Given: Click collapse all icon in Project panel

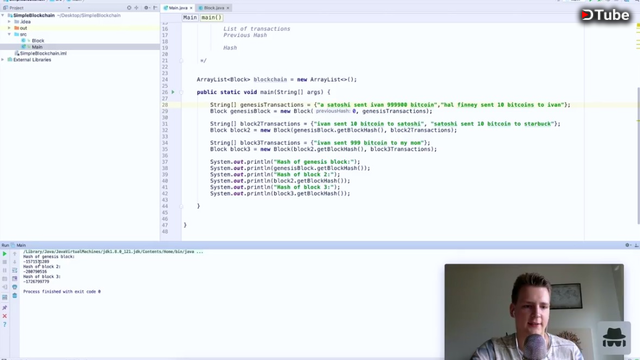Looking at the screenshot, I should click(x=136, y=8).
